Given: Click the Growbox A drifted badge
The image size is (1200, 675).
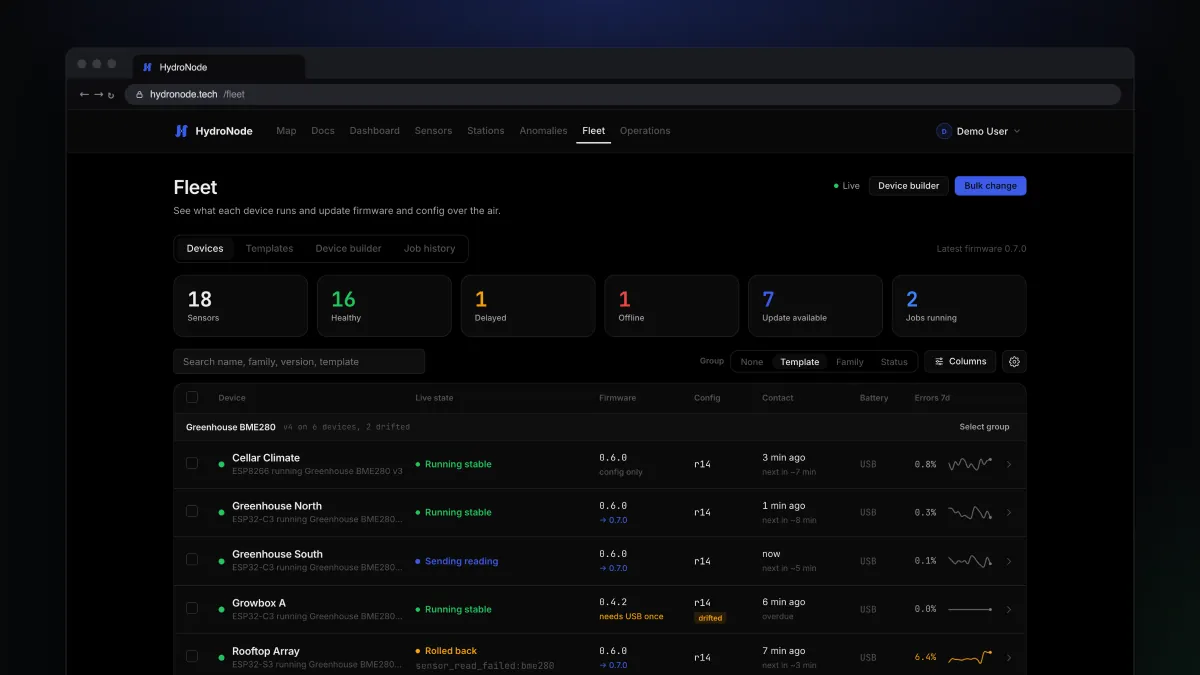Looking at the screenshot, I should coord(711,618).
